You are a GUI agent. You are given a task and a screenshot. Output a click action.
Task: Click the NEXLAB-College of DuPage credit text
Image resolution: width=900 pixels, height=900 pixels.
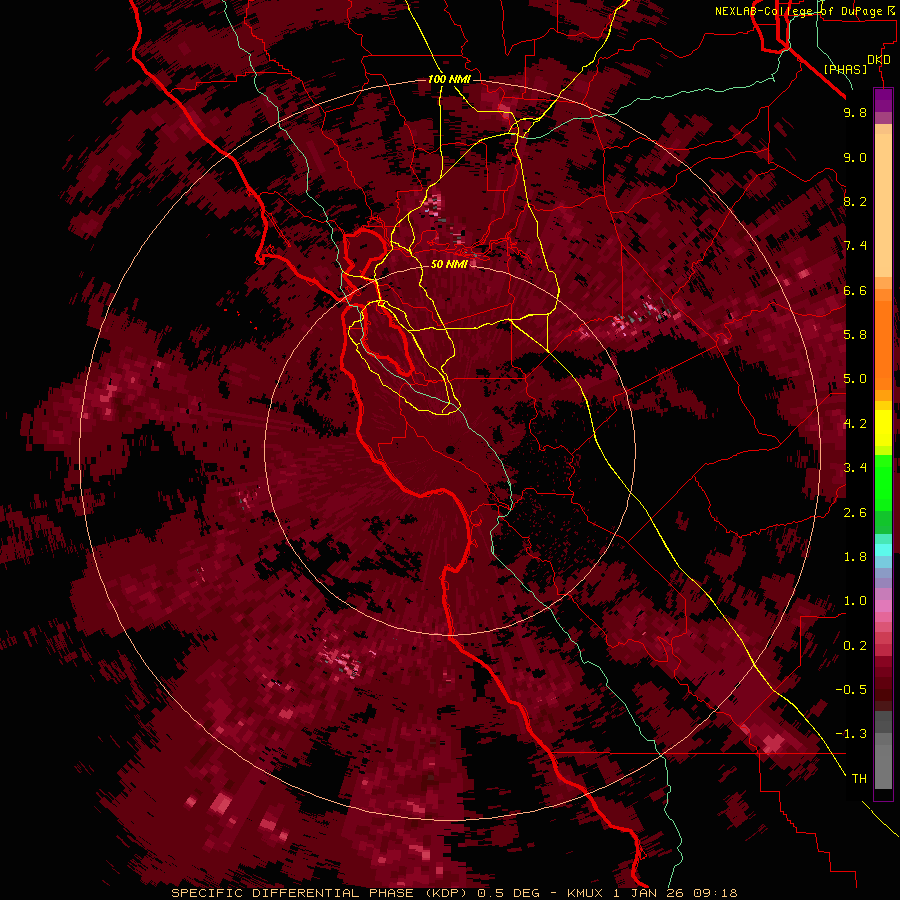pyautogui.click(x=807, y=11)
